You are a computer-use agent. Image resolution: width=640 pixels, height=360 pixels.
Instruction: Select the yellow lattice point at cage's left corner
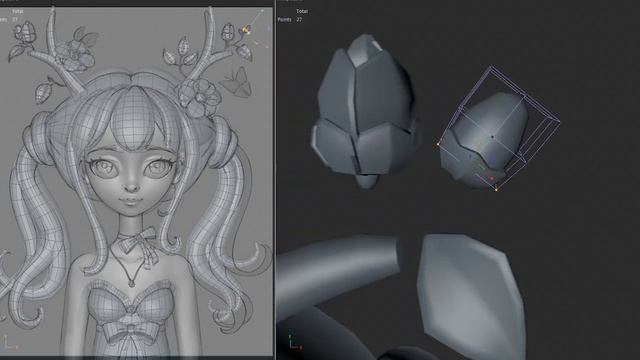tap(438, 144)
